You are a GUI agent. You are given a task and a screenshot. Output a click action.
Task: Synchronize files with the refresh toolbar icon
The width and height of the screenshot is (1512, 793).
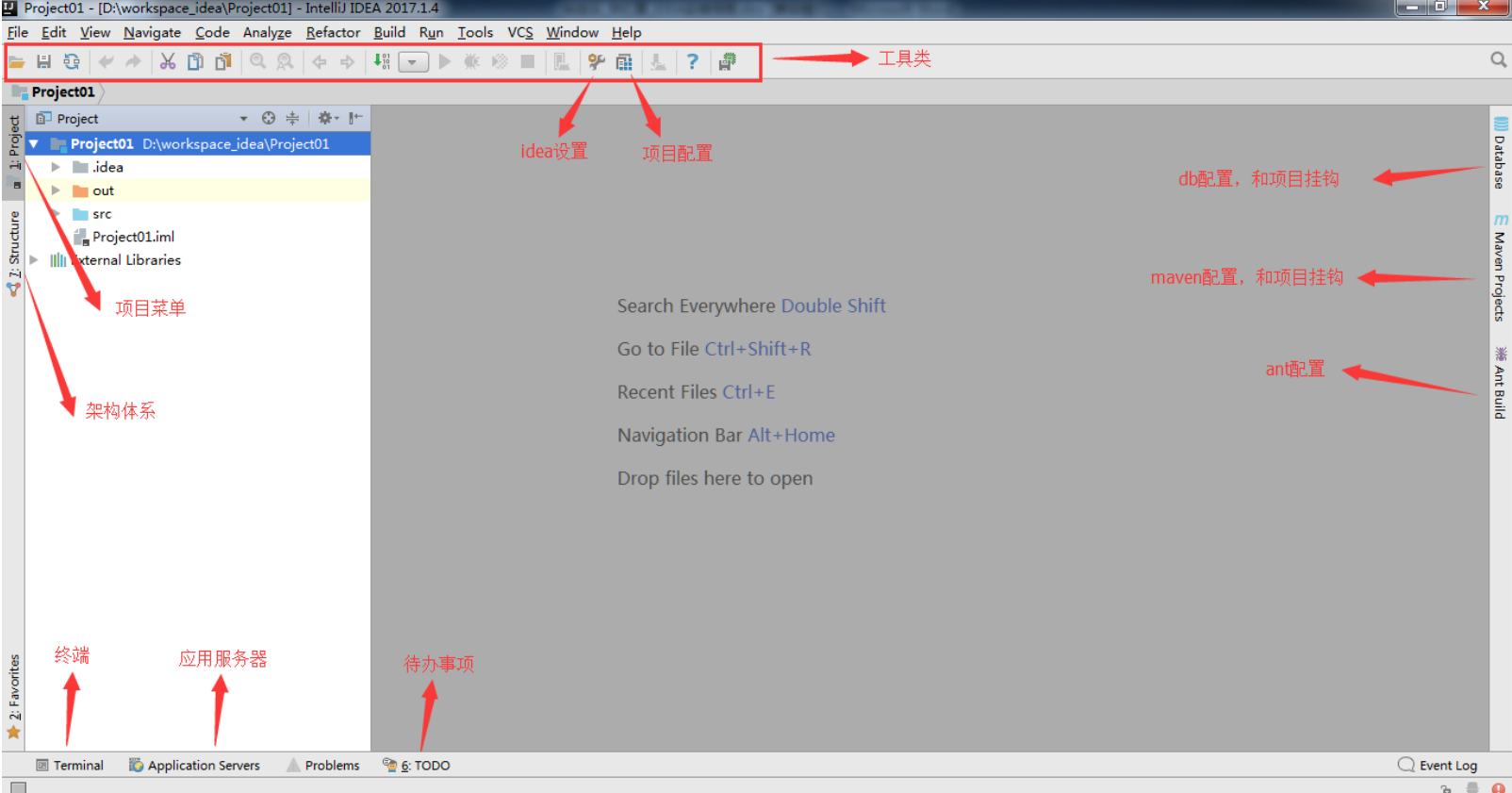coord(72,62)
